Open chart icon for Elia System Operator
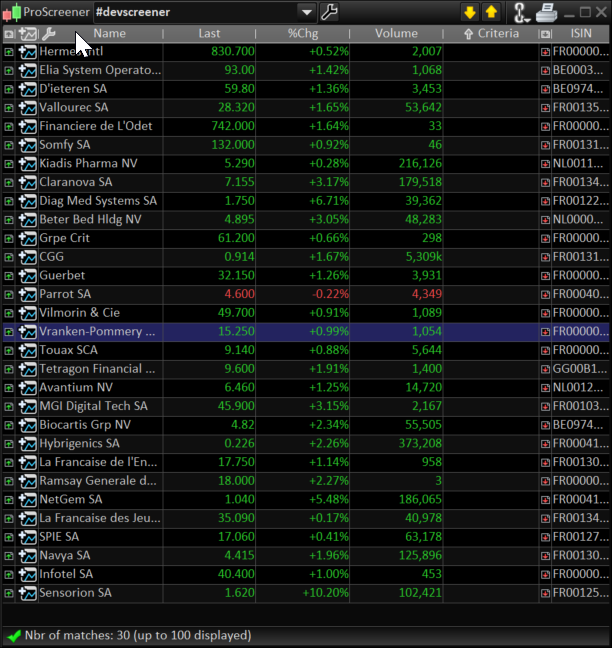 point(28,70)
